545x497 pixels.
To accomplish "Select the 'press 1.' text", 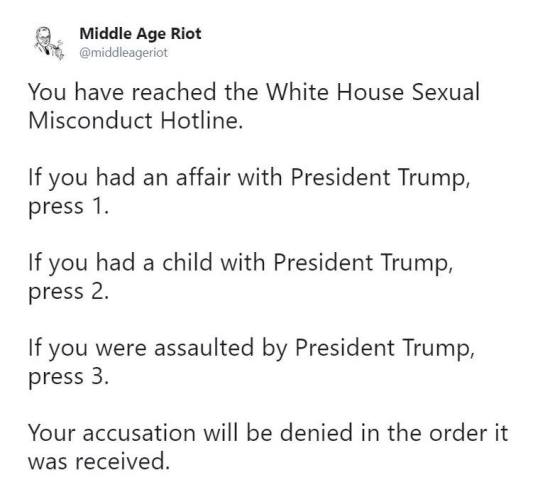I will click(68, 206).
